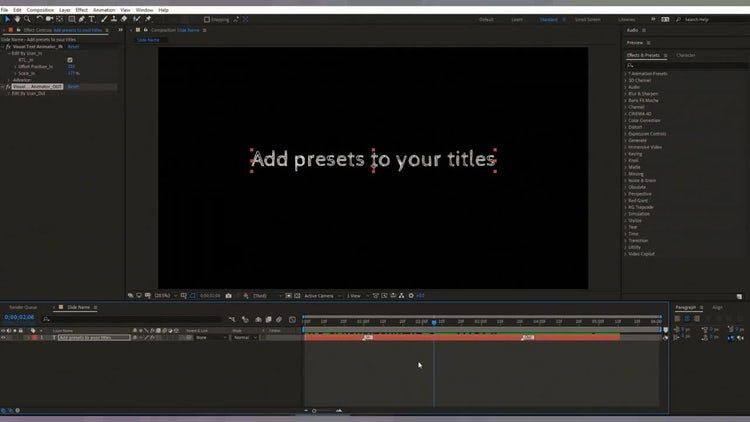750x422 pixels.
Task: Reset the Visual Text Animator_IN effect
Action: [x=73, y=46]
